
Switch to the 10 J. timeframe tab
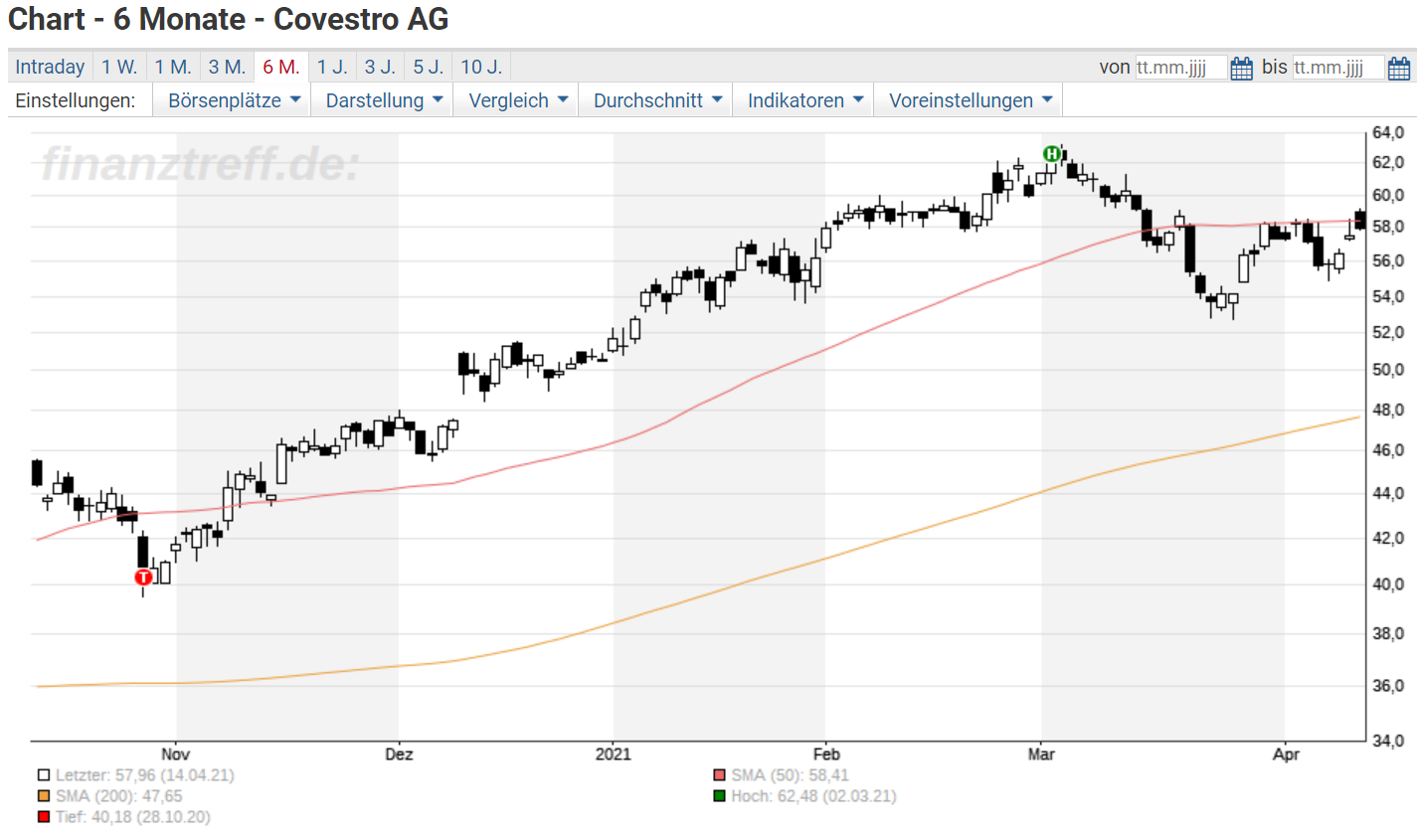(481, 67)
